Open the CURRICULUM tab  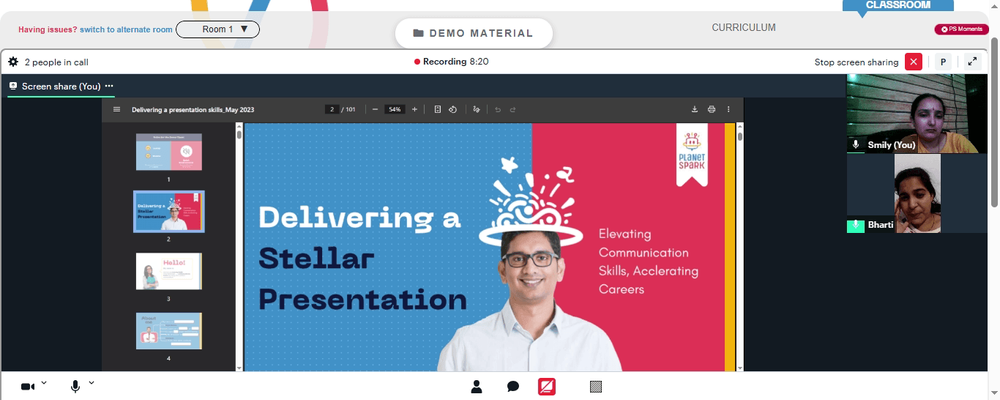[744, 27]
